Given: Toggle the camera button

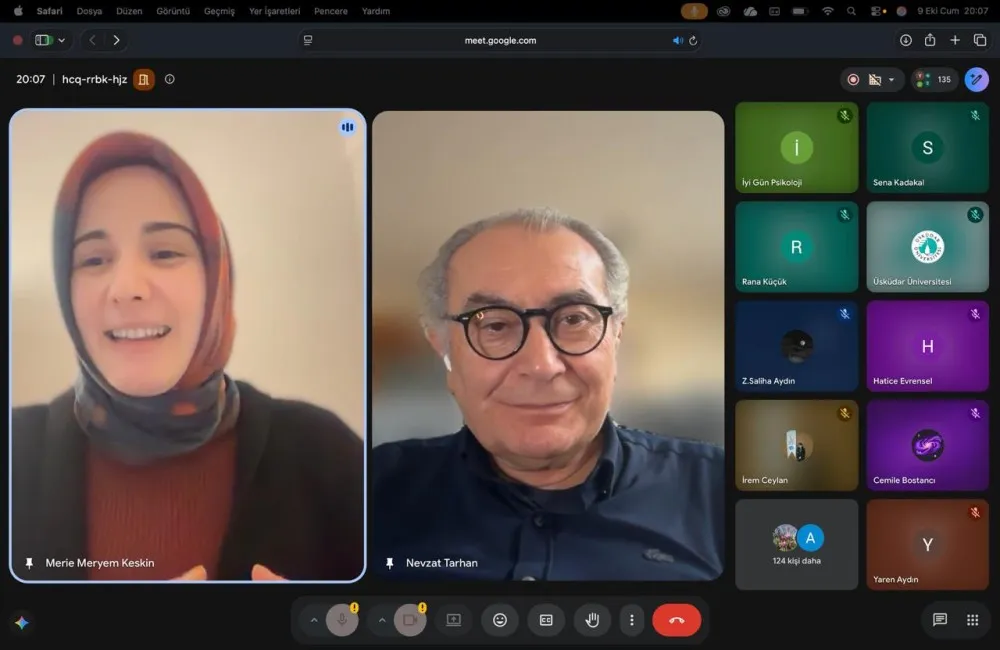Looking at the screenshot, I should coord(410,620).
